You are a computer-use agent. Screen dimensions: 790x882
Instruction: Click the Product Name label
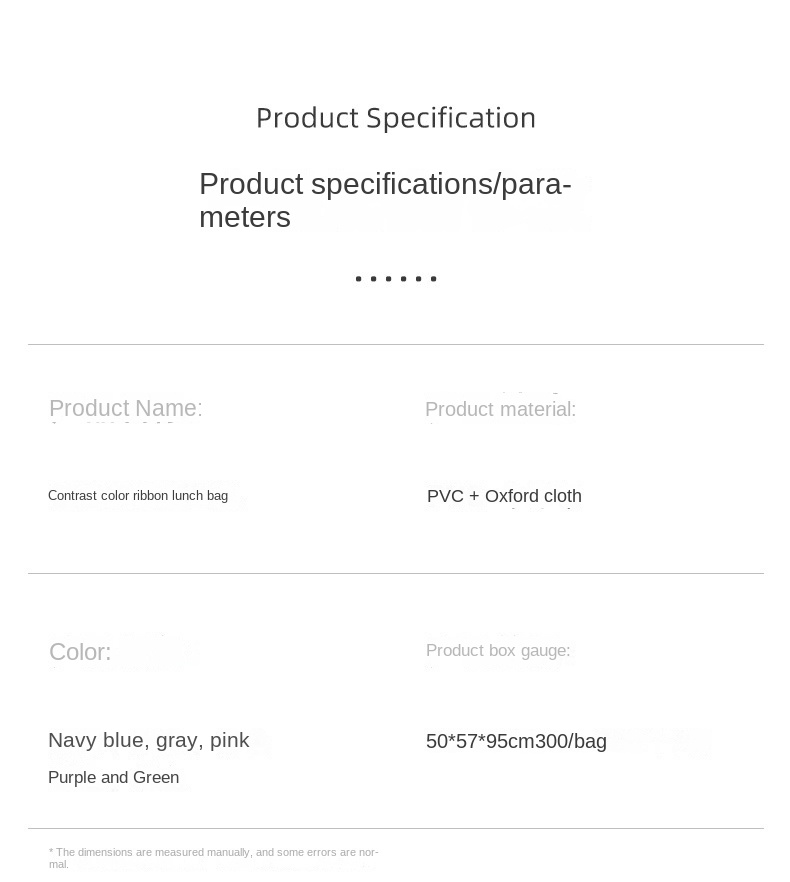tap(125, 408)
